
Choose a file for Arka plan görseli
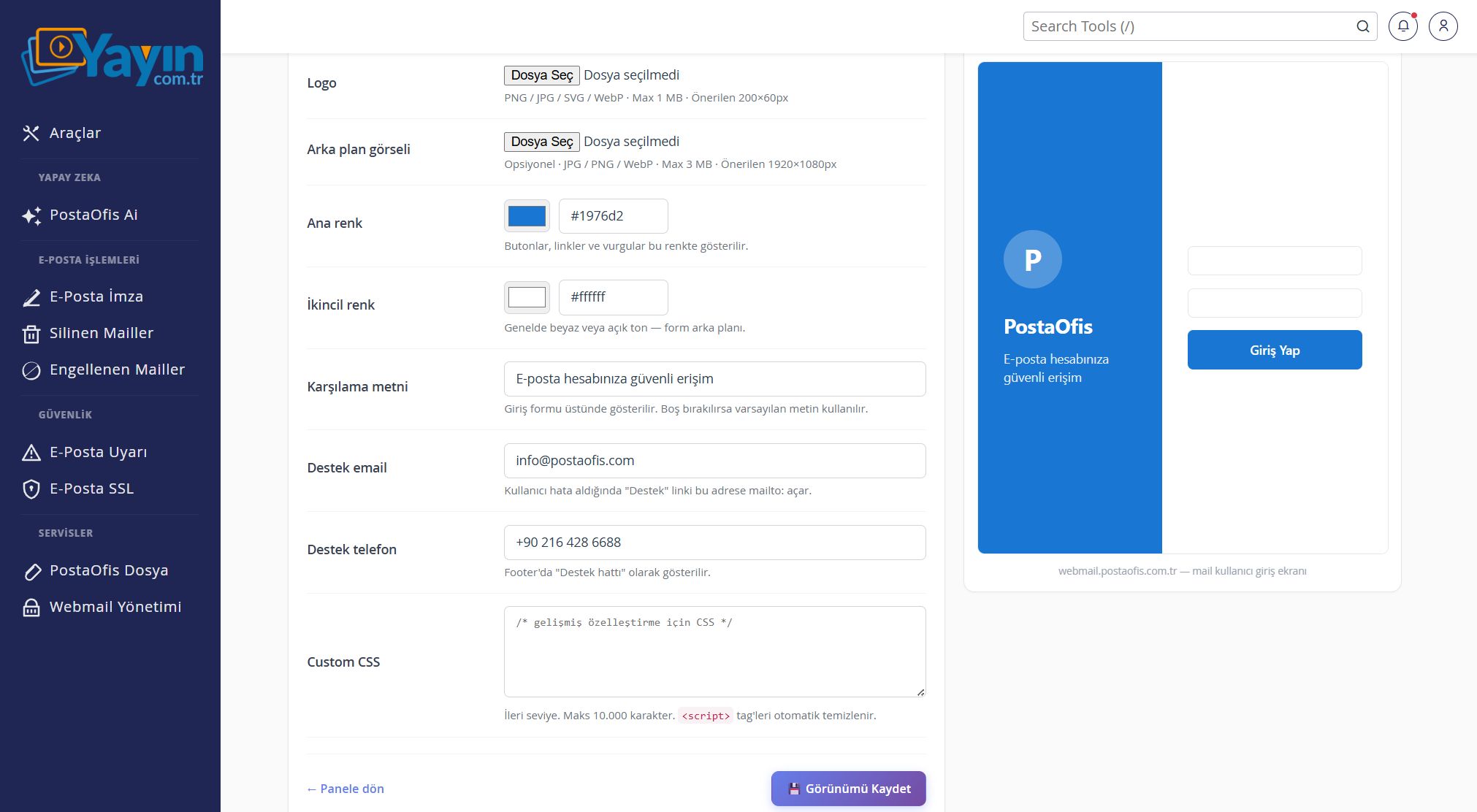click(x=541, y=142)
